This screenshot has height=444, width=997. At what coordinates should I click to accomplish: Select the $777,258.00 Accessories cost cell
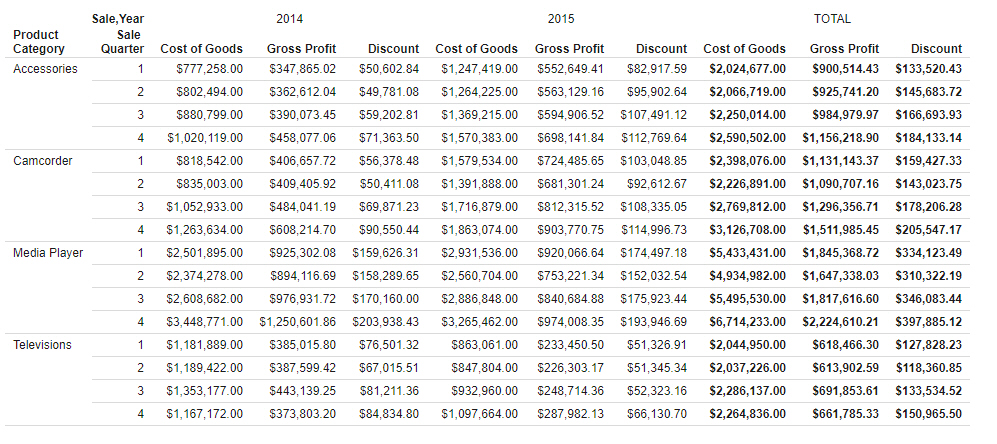(210, 69)
